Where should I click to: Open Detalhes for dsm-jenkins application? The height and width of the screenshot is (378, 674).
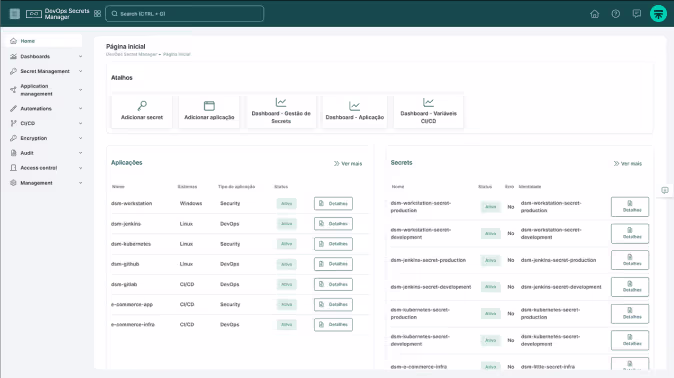coord(333,224)
